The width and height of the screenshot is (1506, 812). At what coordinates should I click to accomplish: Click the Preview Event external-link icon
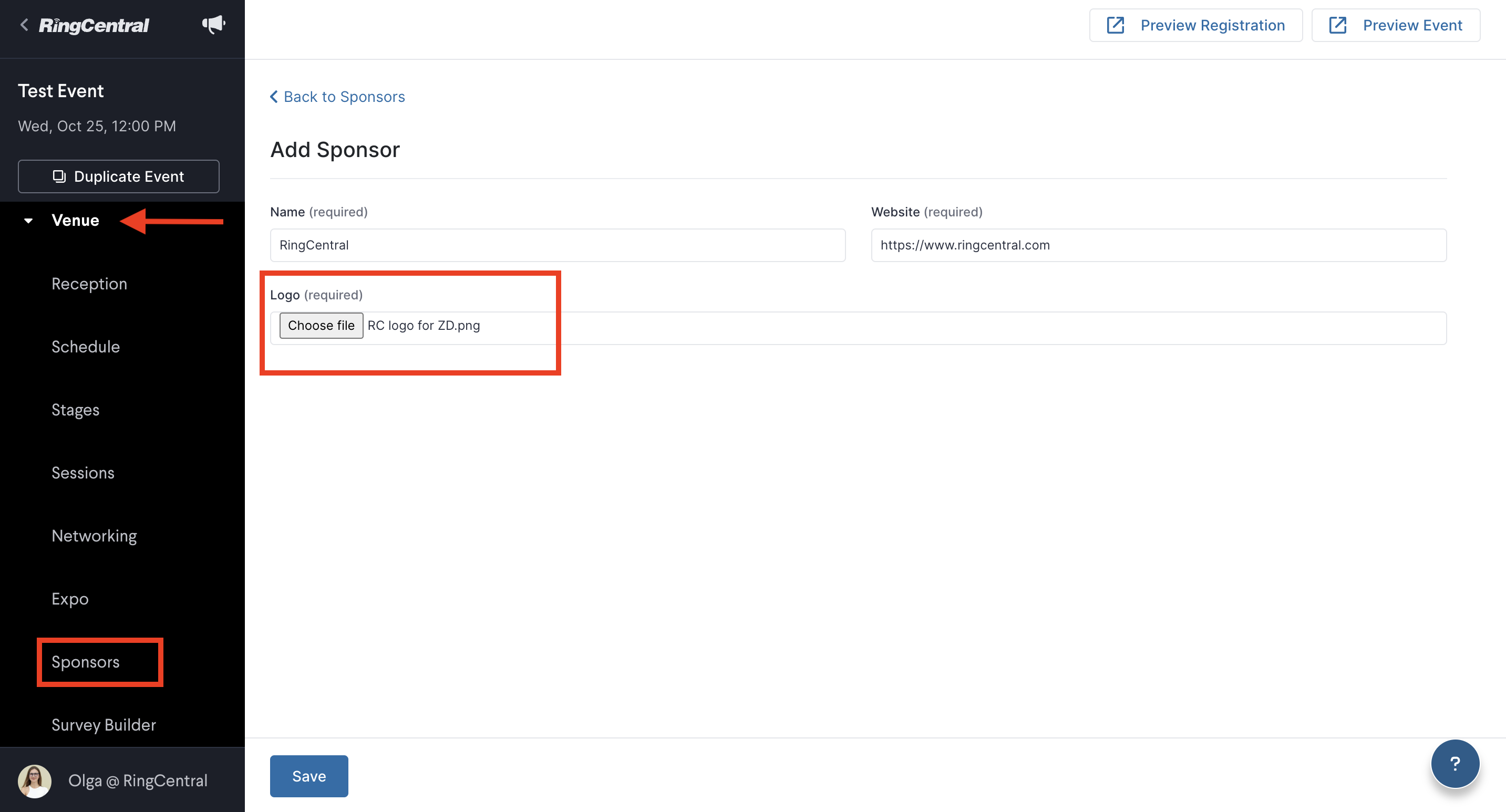click(x=1337, y=25)
